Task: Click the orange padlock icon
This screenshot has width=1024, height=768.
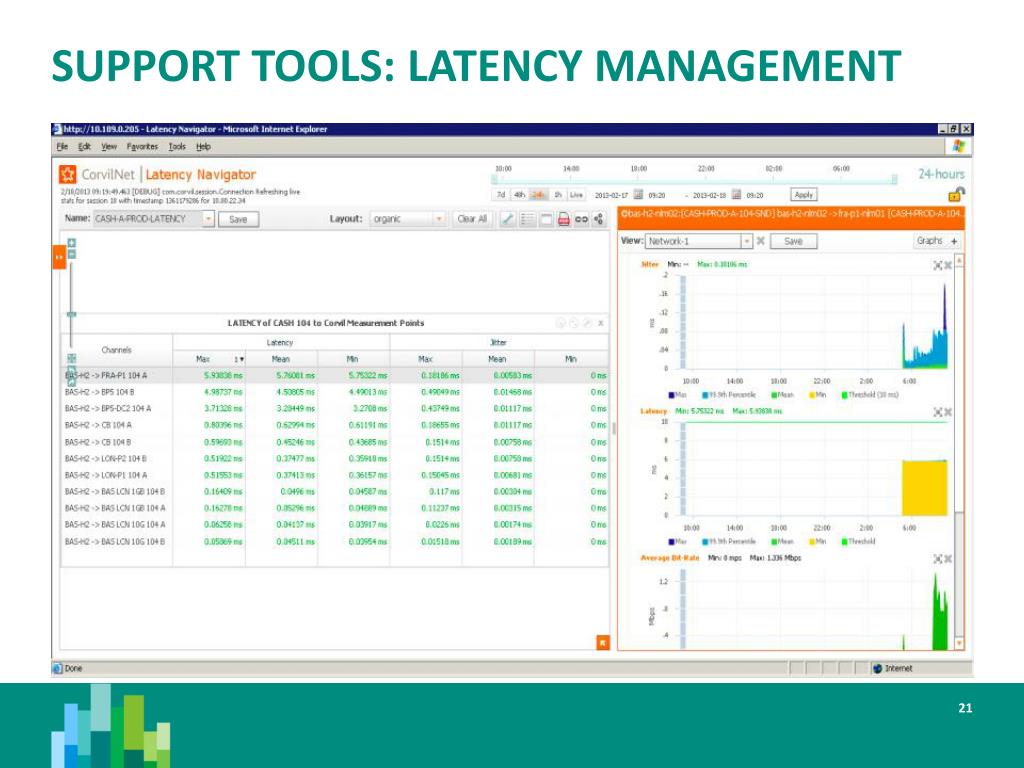Action: (957, 194)
